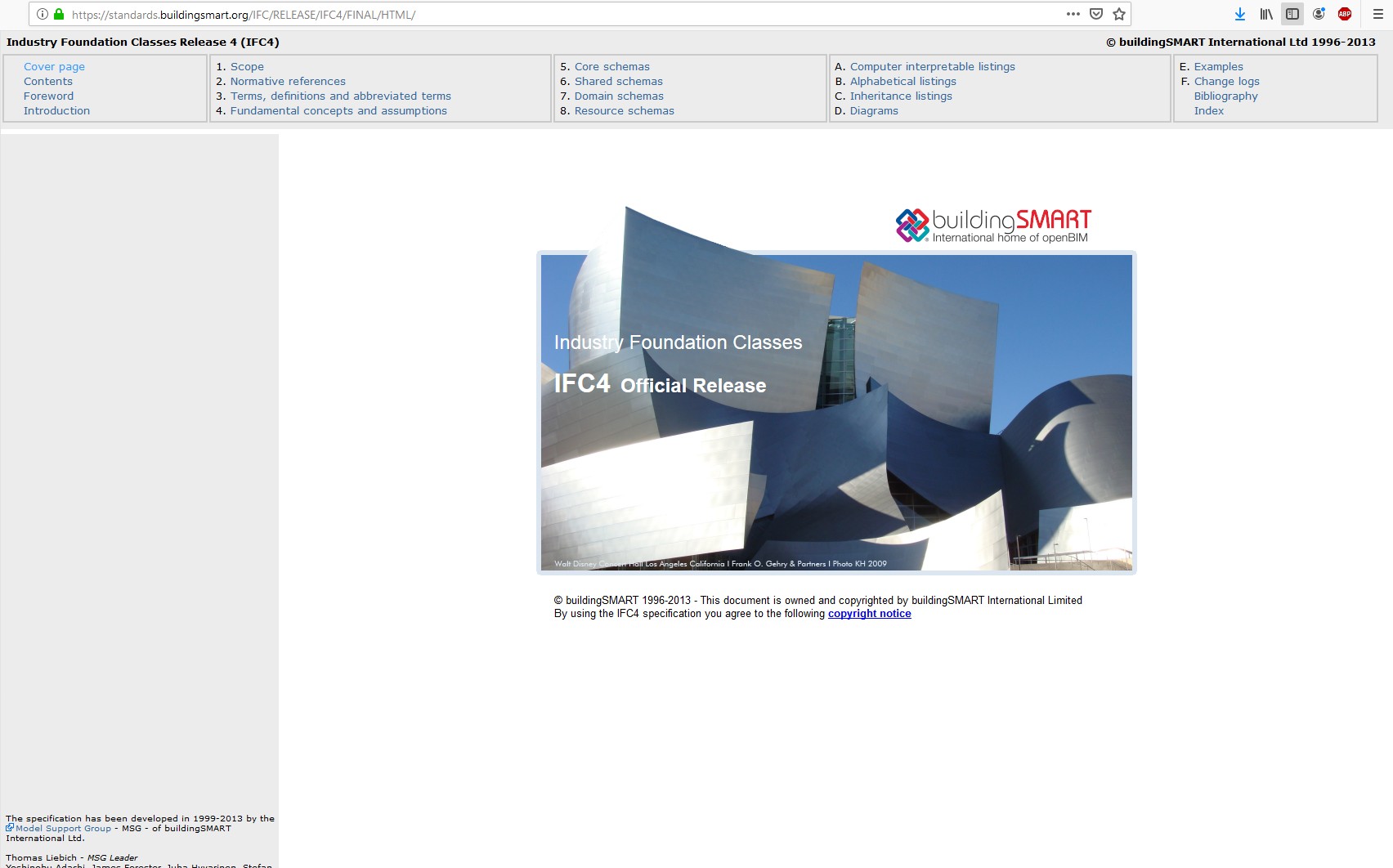Click the buildingSMART logo image
This screenshot has height=868, width=1393.
coord(993,226)
